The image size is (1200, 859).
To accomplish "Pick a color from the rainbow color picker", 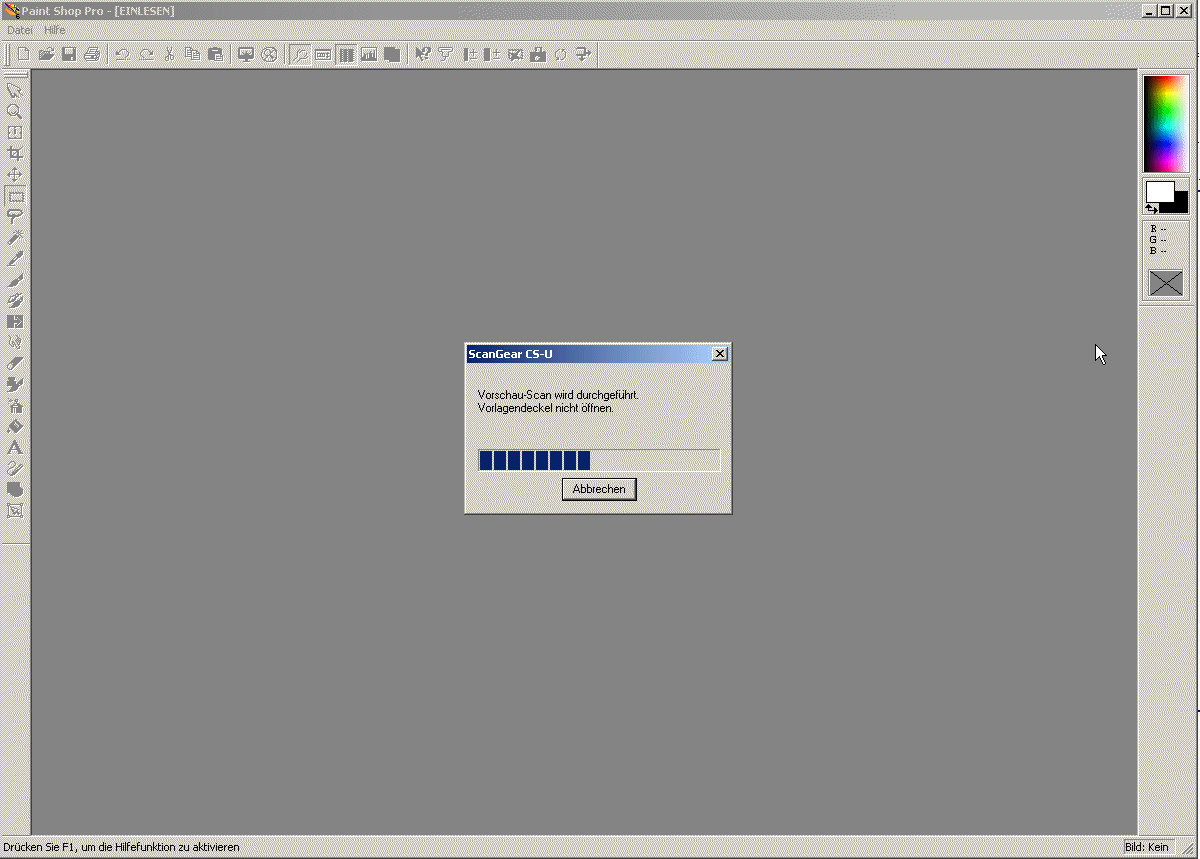I will (1166, 124).
